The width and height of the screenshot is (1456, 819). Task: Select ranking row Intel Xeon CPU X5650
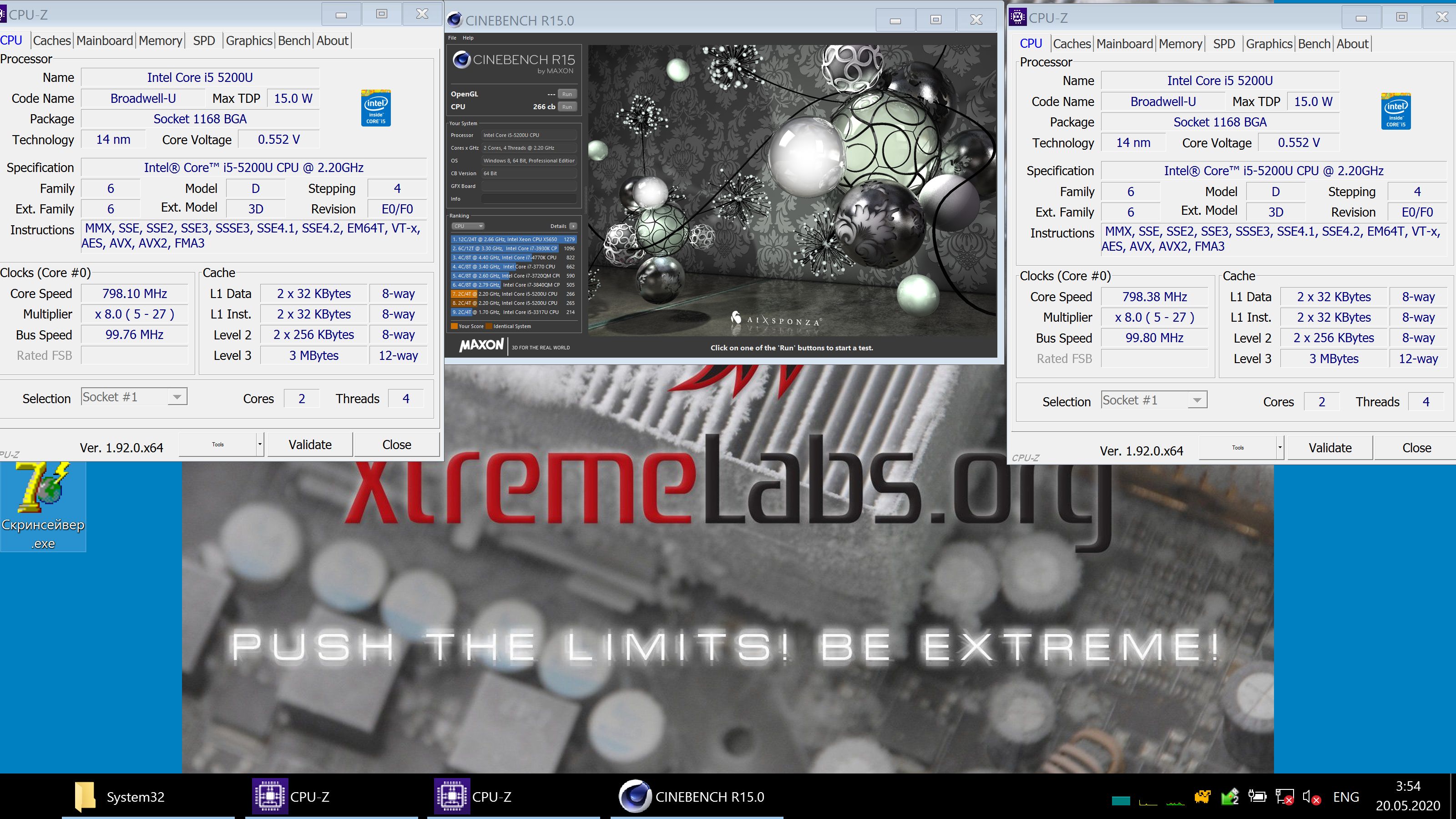coord(514,239)
